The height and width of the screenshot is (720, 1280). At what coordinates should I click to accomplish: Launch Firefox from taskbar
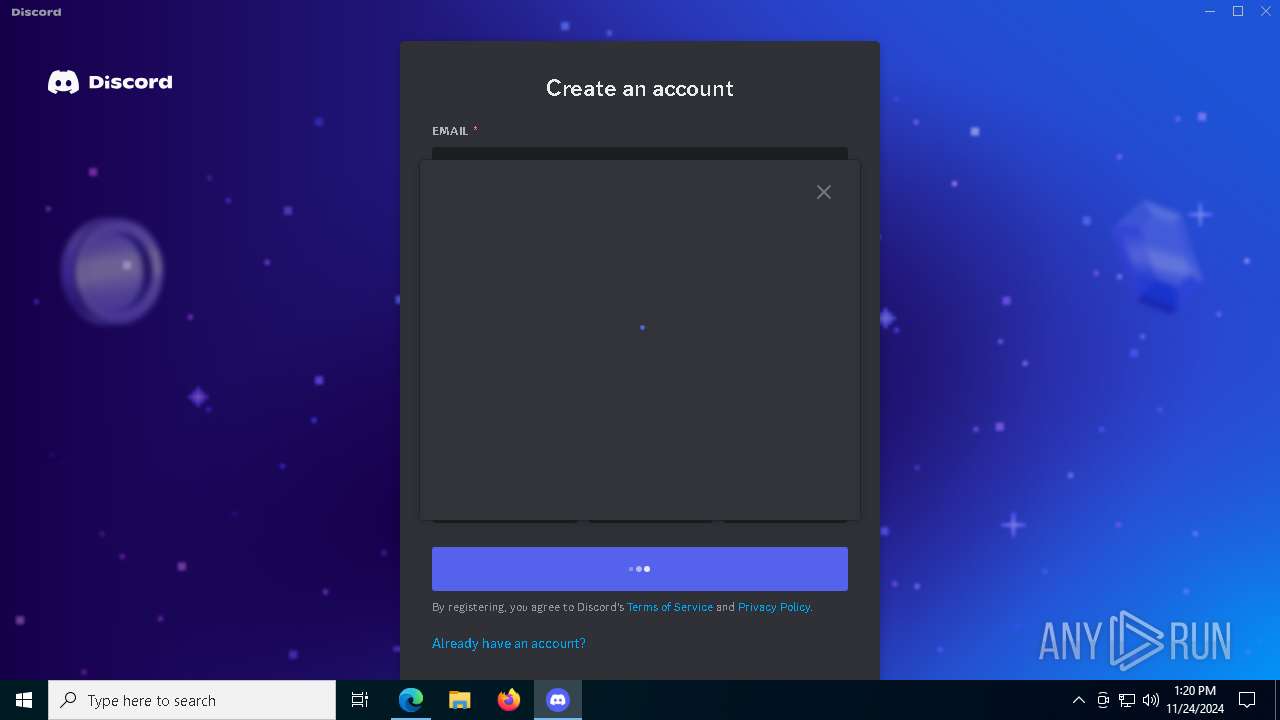509,700
